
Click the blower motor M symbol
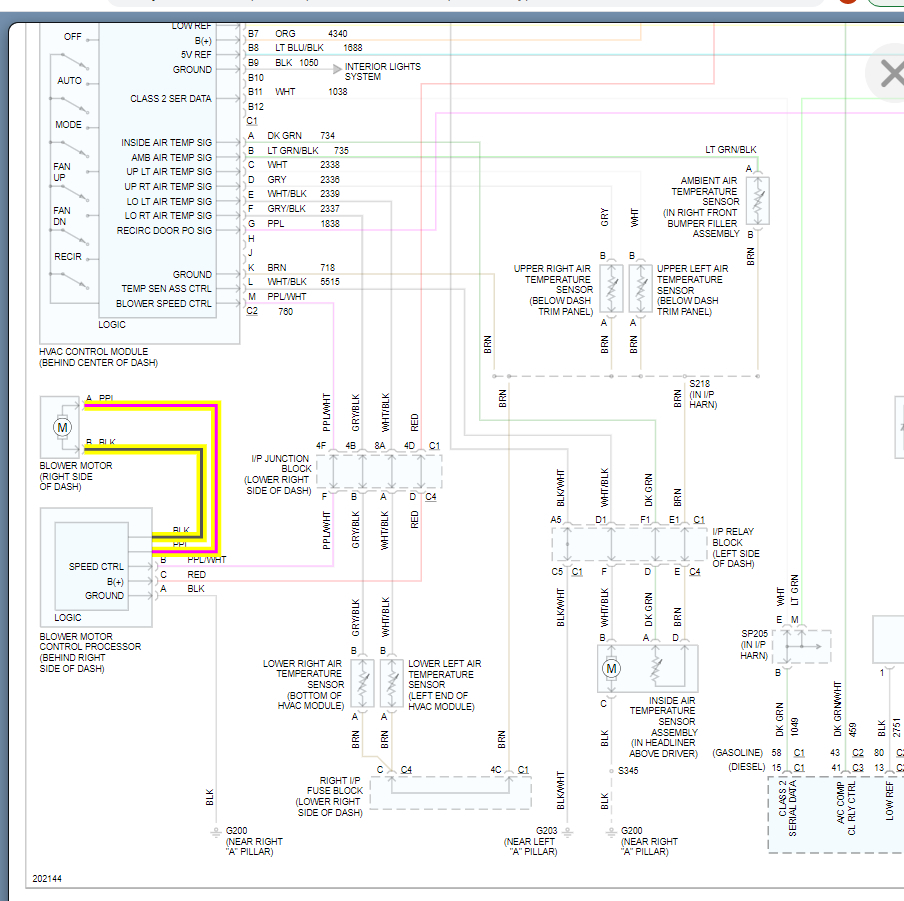62,427
